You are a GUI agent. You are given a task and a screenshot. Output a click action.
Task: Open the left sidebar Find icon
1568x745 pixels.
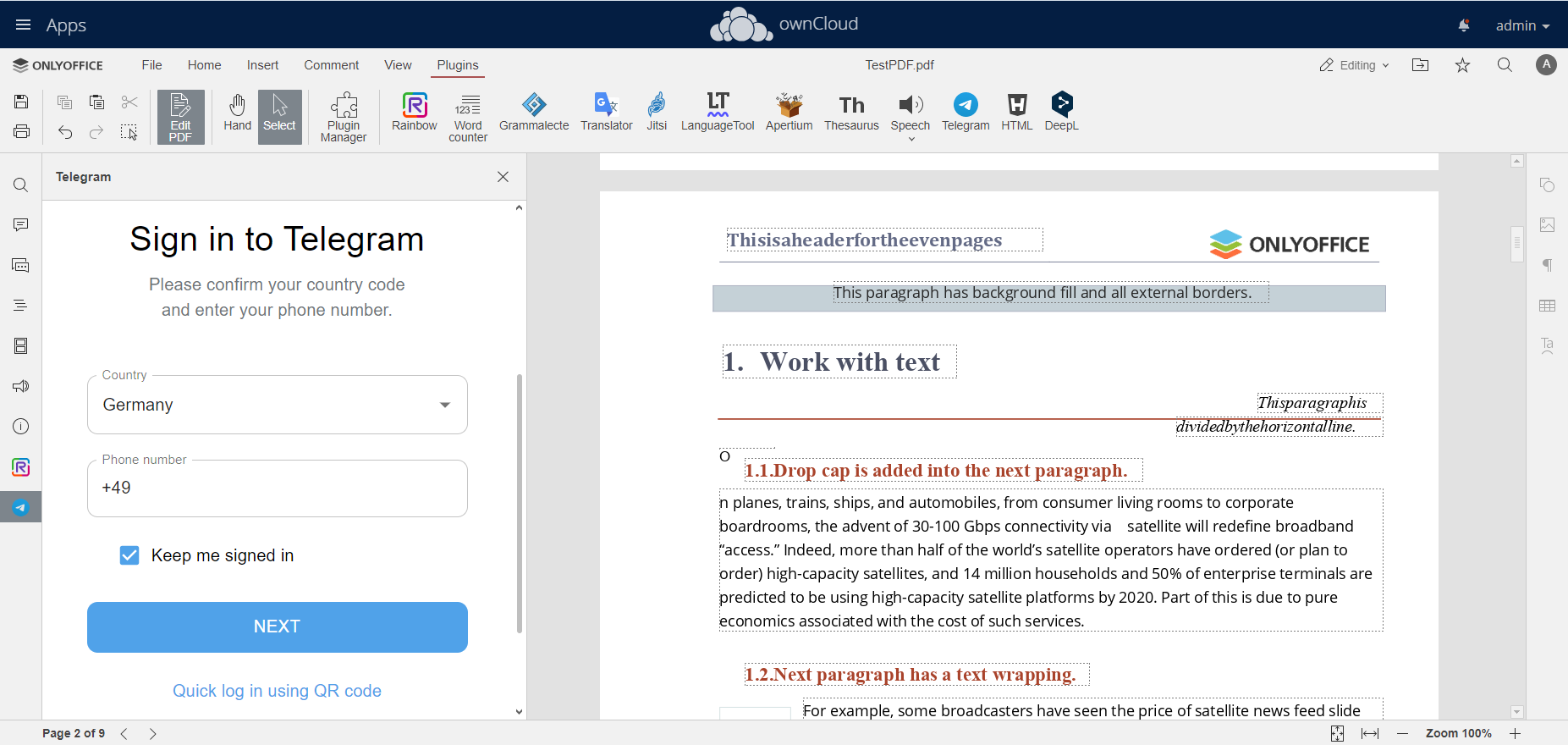pyautogui.click(x=21, y=185)
